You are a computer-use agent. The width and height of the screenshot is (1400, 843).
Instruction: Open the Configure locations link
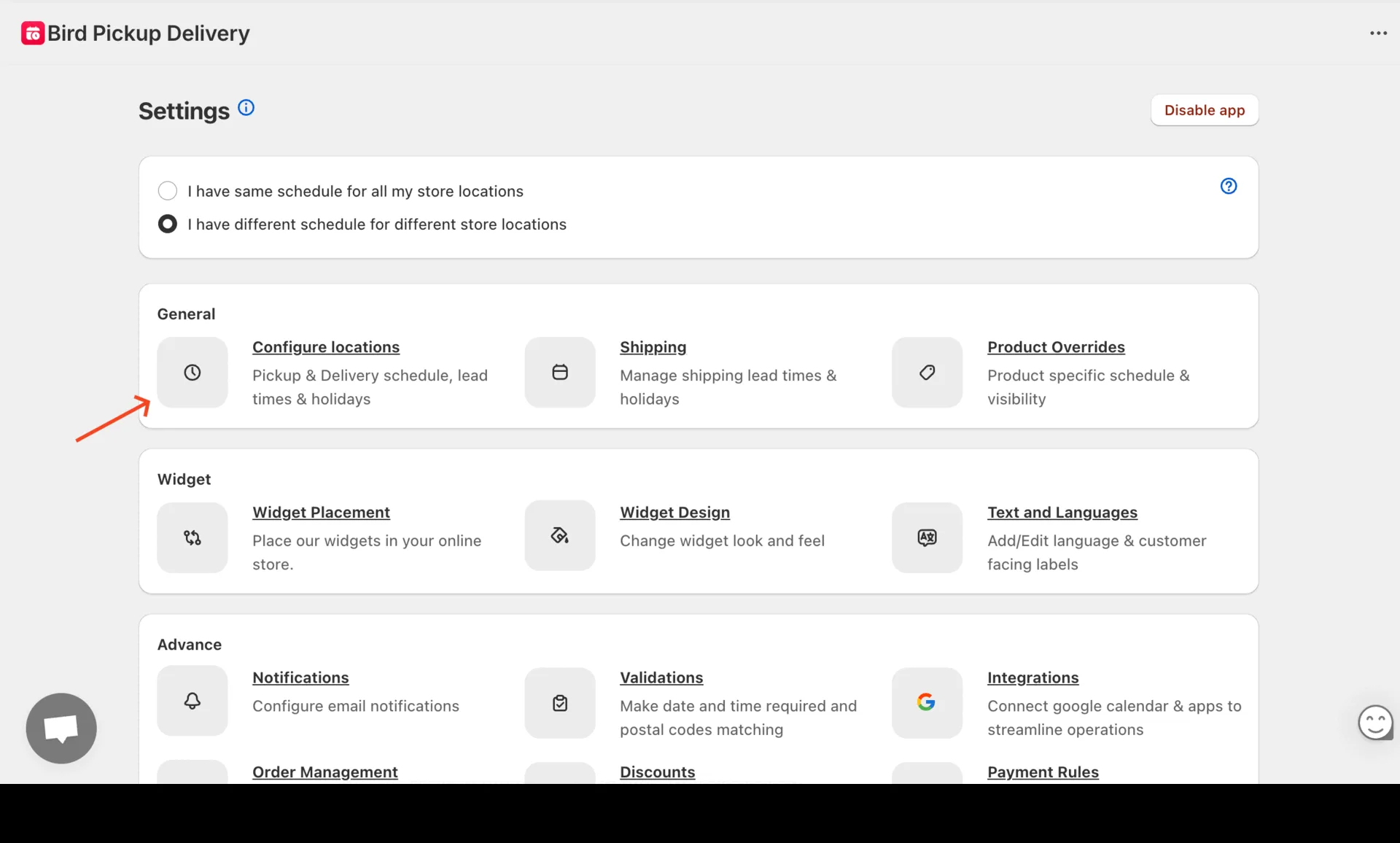pos(326,347)
